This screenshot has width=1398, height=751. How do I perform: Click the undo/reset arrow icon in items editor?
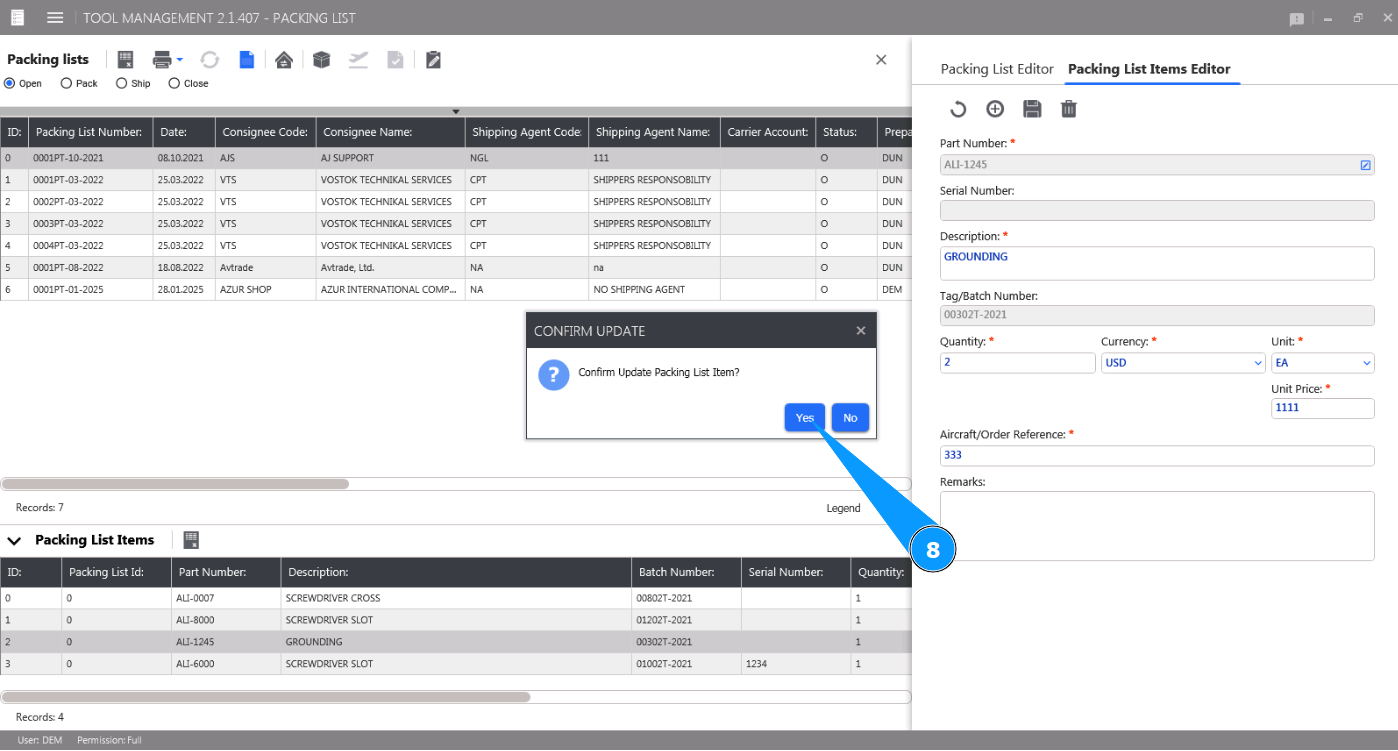point(958,109)
